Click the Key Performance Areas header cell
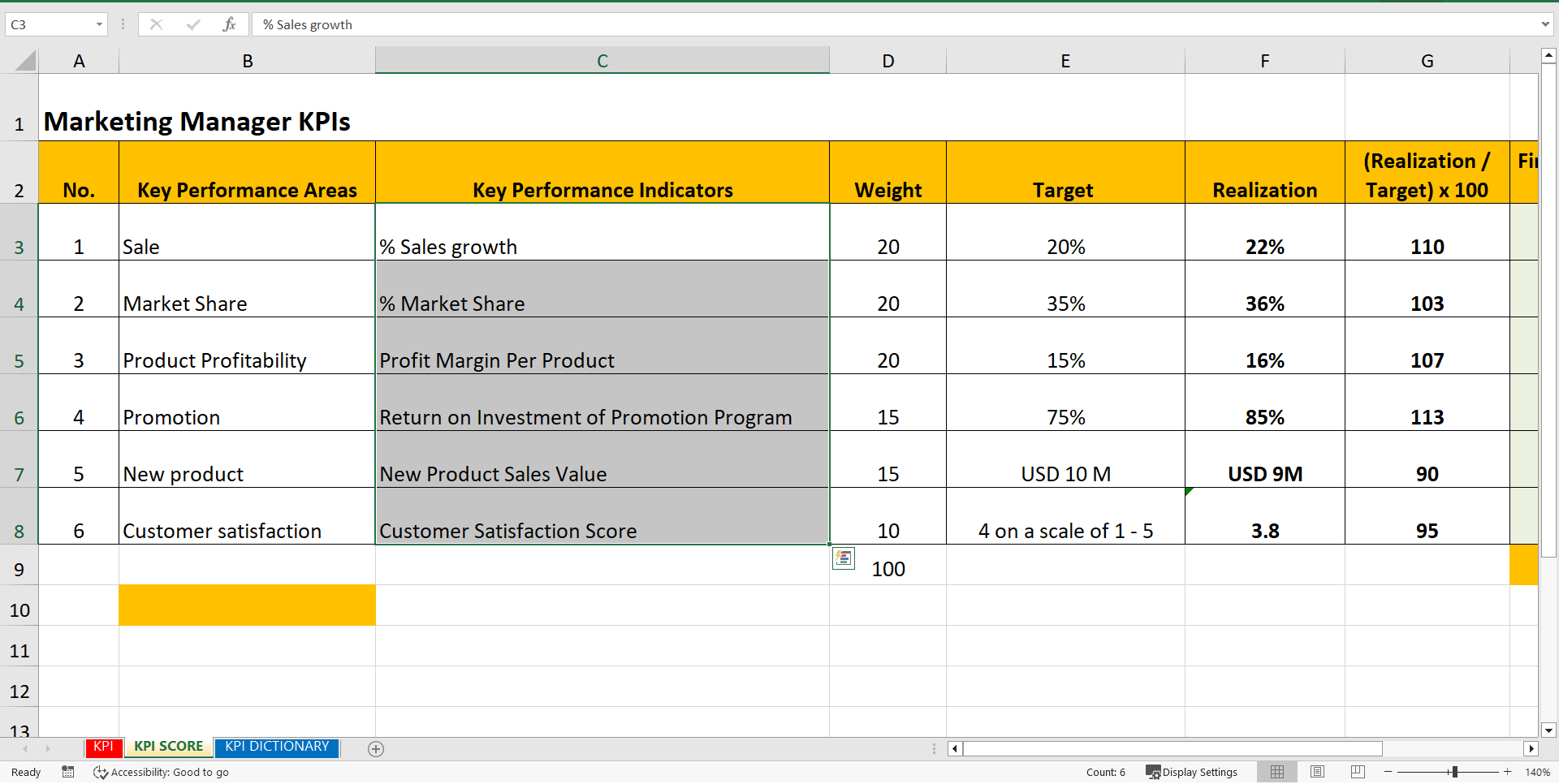 pos(247,172)
